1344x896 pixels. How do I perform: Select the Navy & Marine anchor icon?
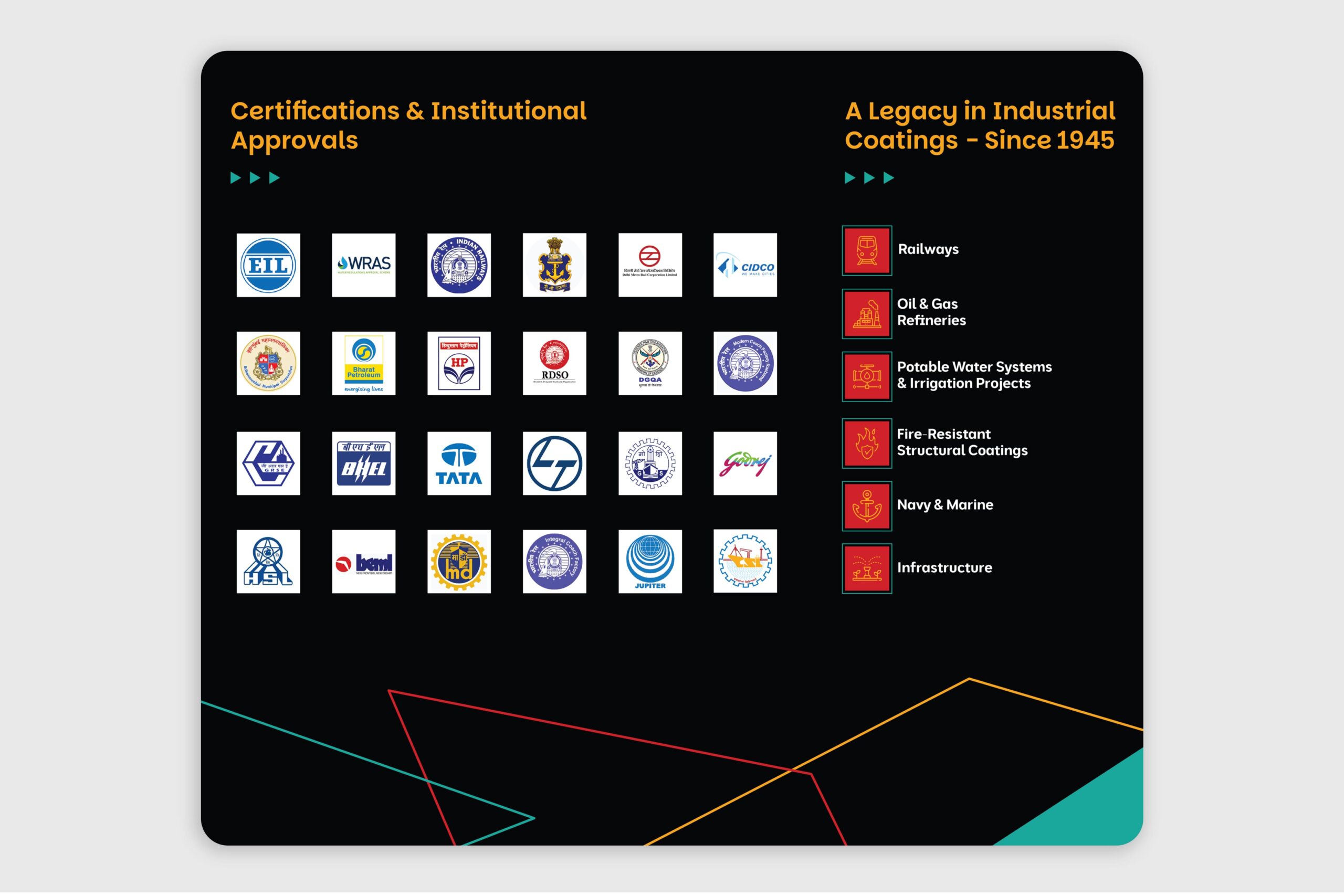(x=866, y=505)
